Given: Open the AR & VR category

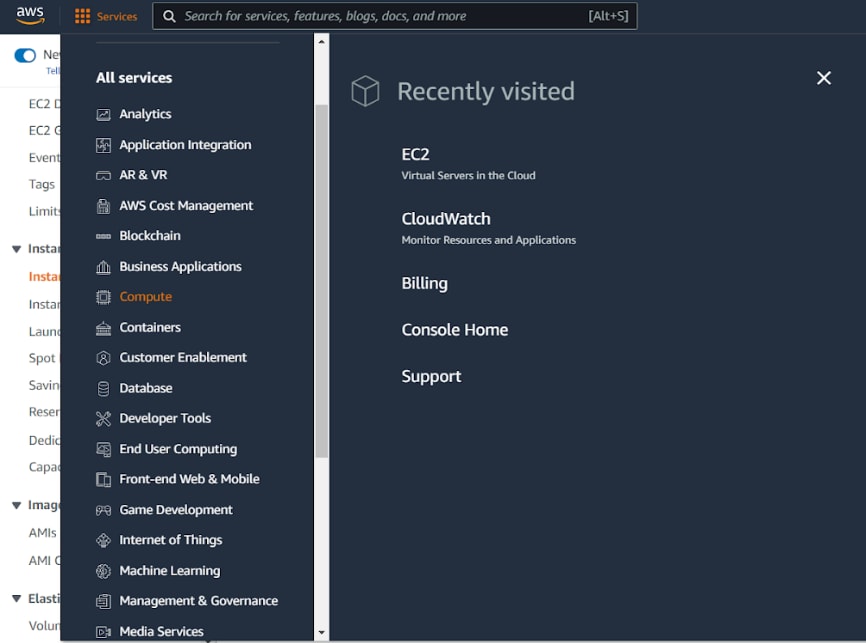Looking at the screenshot, I should click(x=143, y=175).
